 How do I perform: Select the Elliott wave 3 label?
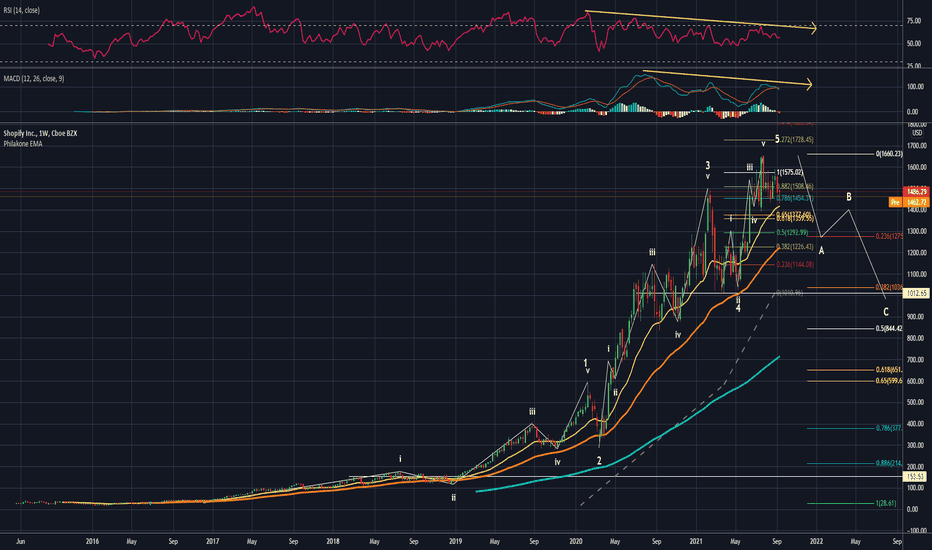(708, 165)
